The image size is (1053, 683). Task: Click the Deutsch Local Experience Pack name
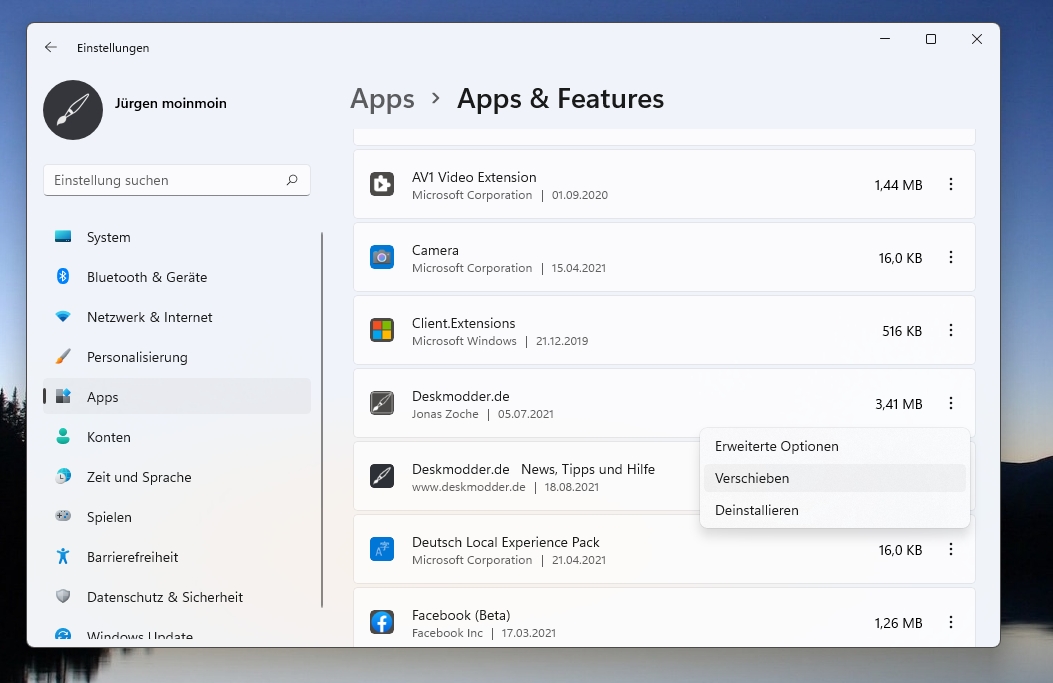(506, 543)
